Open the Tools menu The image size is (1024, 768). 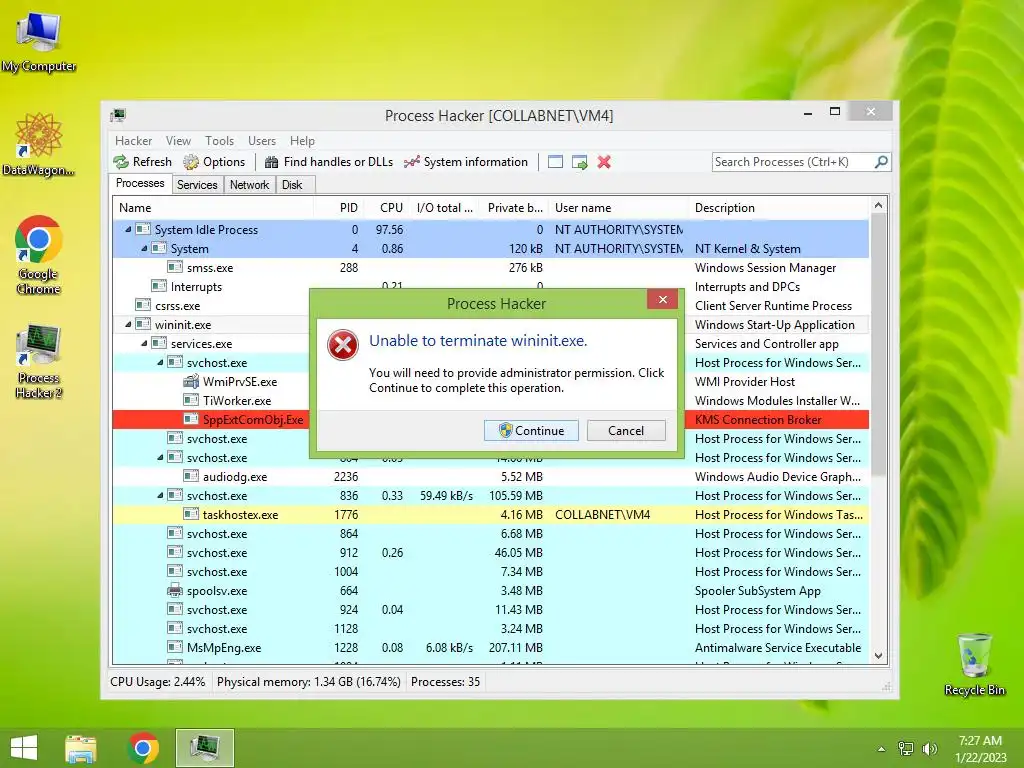tap(219, 140)
